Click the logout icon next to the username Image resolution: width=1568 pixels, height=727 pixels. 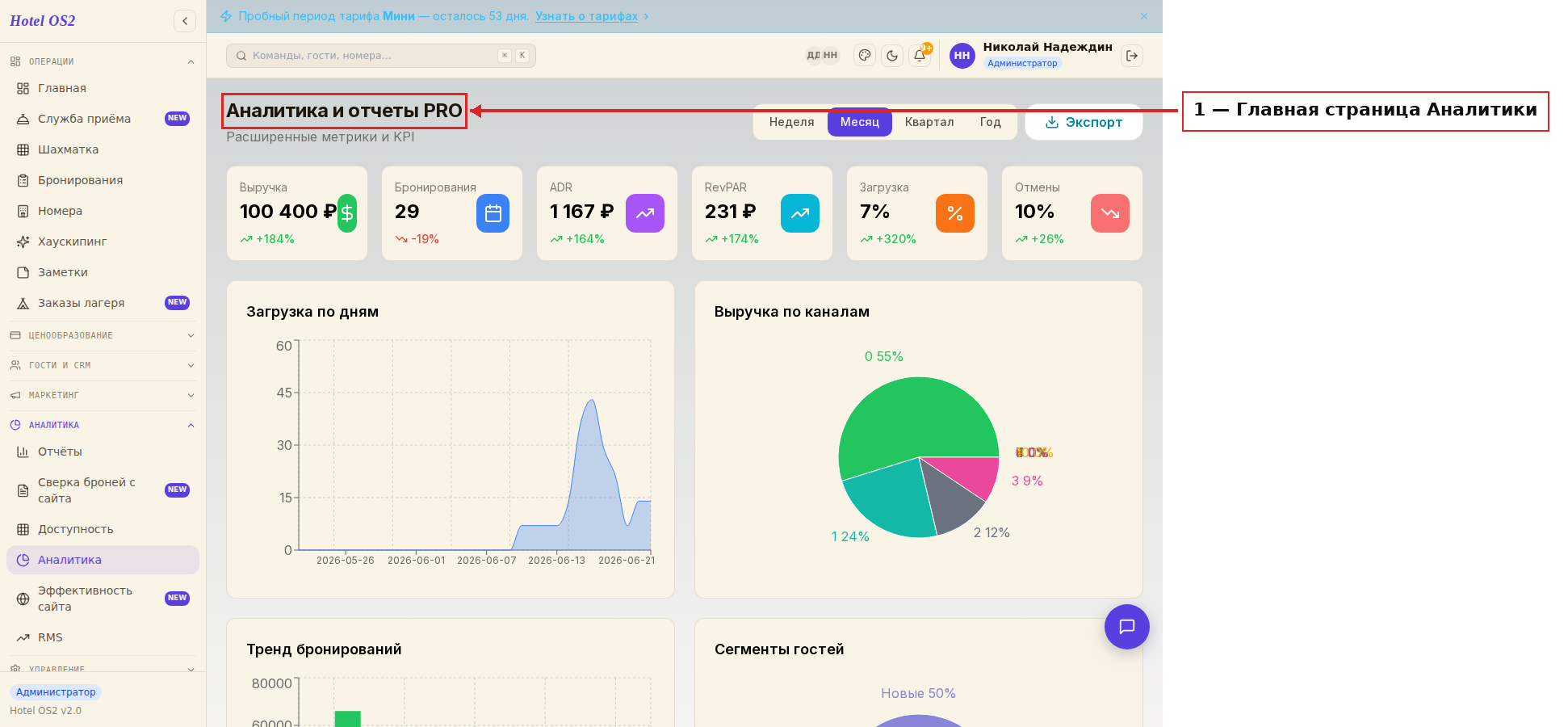coord(1132,56)
